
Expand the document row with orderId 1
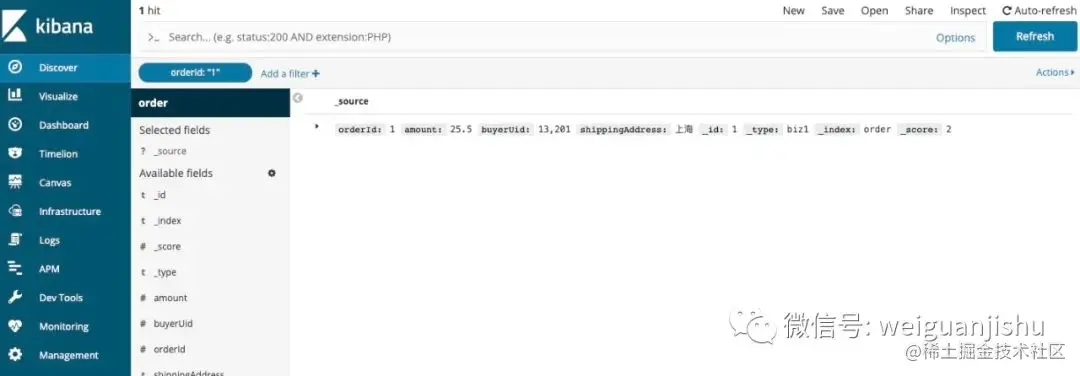pos(317,127)
